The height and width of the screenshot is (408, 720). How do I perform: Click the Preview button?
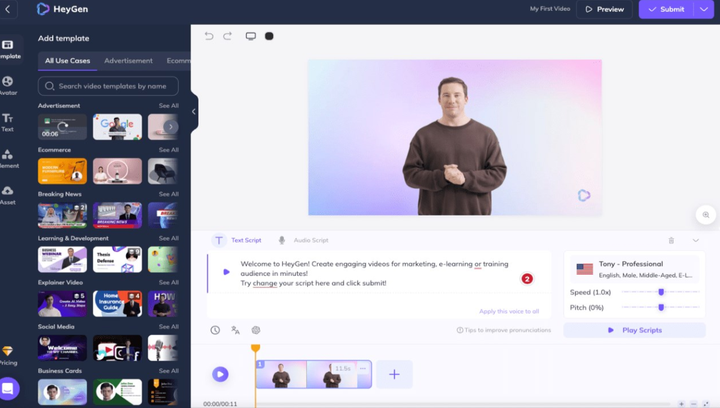pyautogui.click(x=604, y=9)
